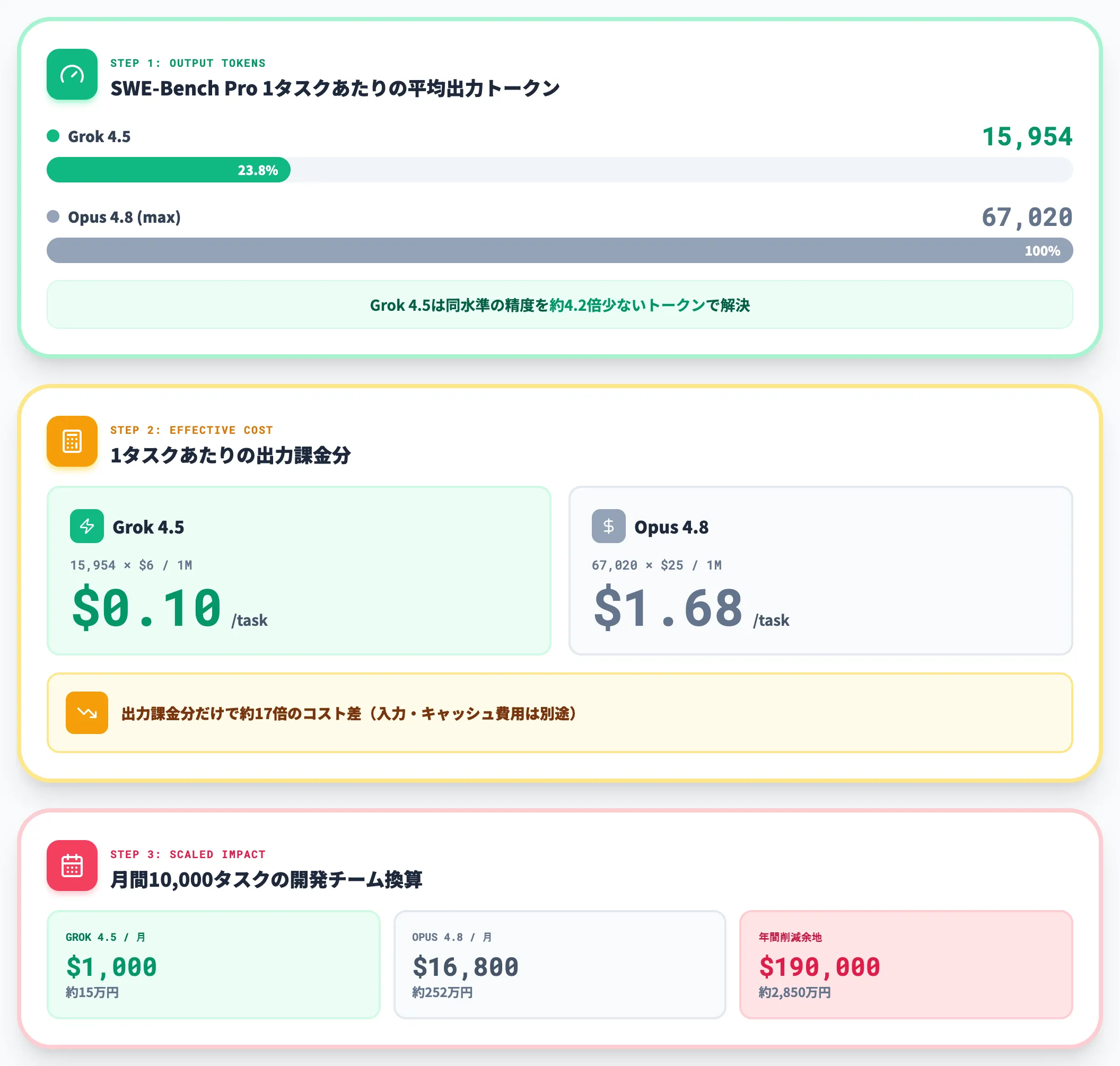Click the 15,954 token count value
The height and width of the screenshot is (1066, 1120).
click(1027, 136)
